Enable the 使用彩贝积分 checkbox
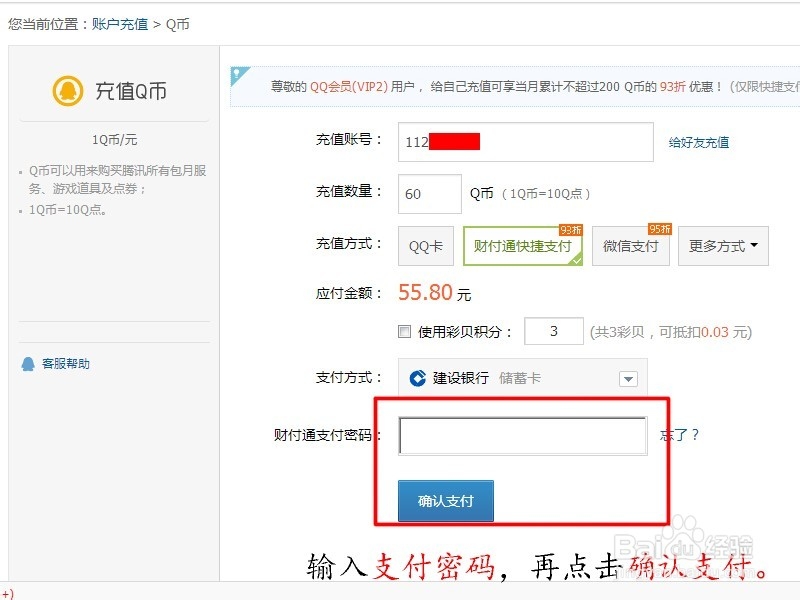The width and height of the screenshot is (800, 600). [404, 331]
